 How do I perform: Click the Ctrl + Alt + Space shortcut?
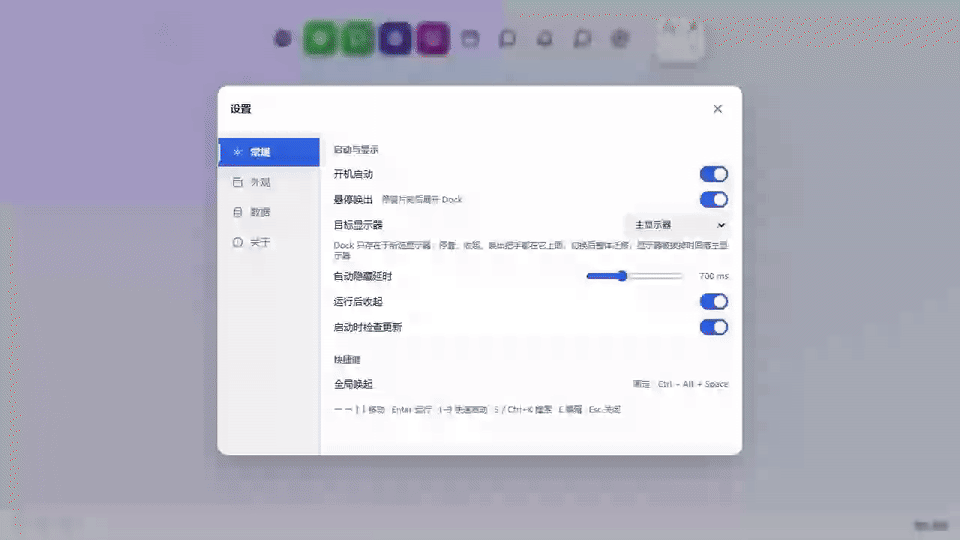[693, 384]
